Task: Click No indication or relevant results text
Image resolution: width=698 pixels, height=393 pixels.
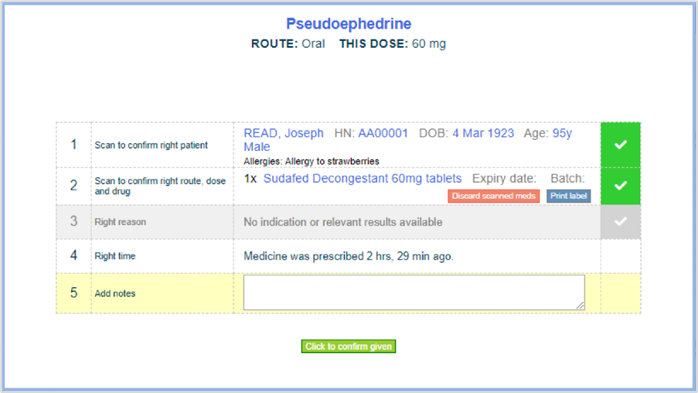Action: pos(343,222)
